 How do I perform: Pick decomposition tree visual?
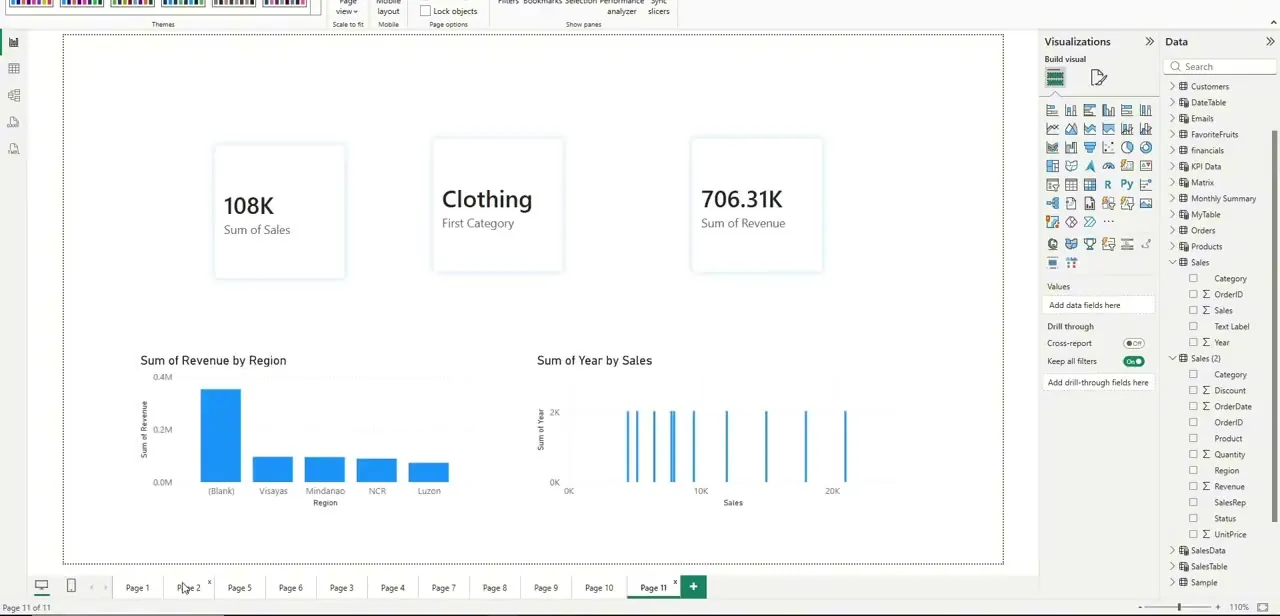(x=1052, y=203)
